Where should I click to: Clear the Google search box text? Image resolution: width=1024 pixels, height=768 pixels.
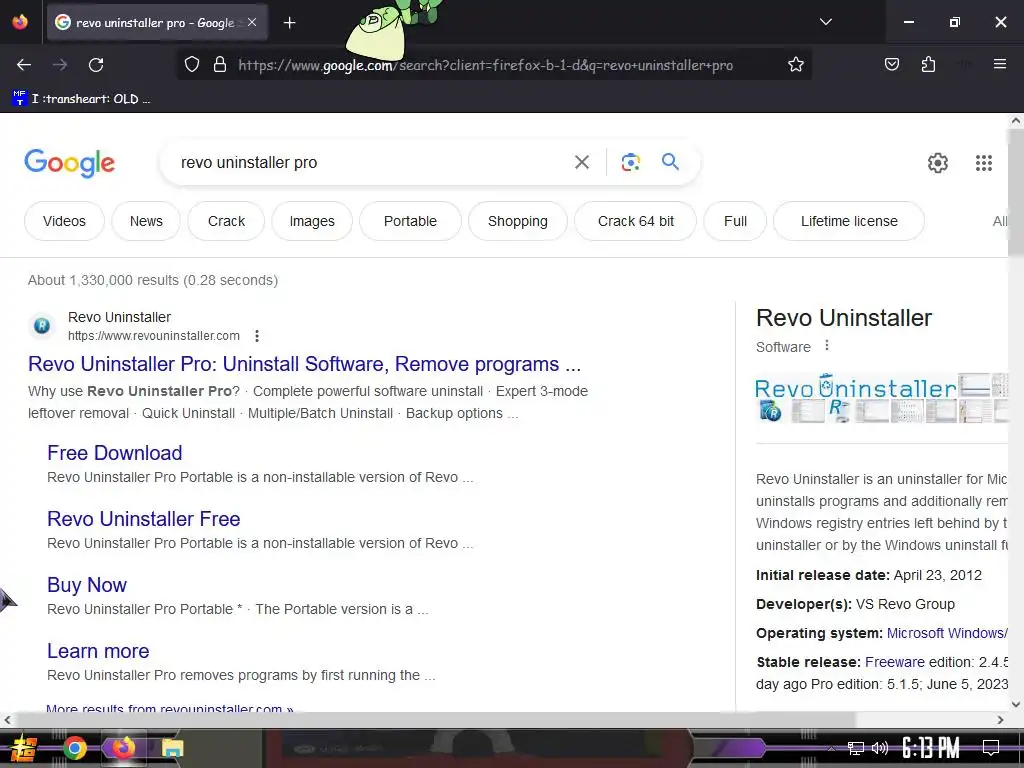click(x=581, y=163)
